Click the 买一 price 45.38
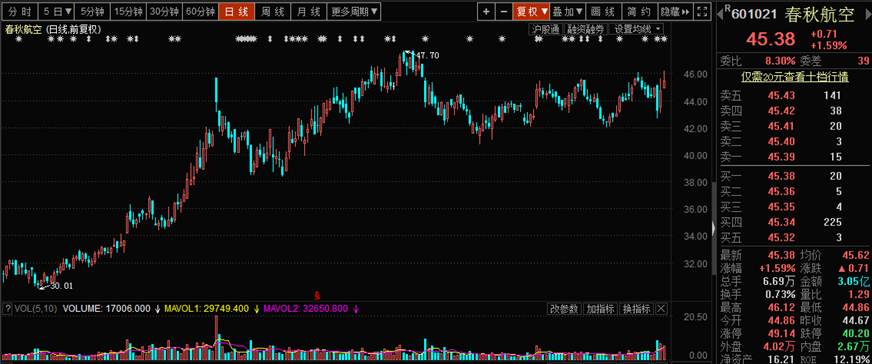This screenshot has width=872, height=364. 781,176
